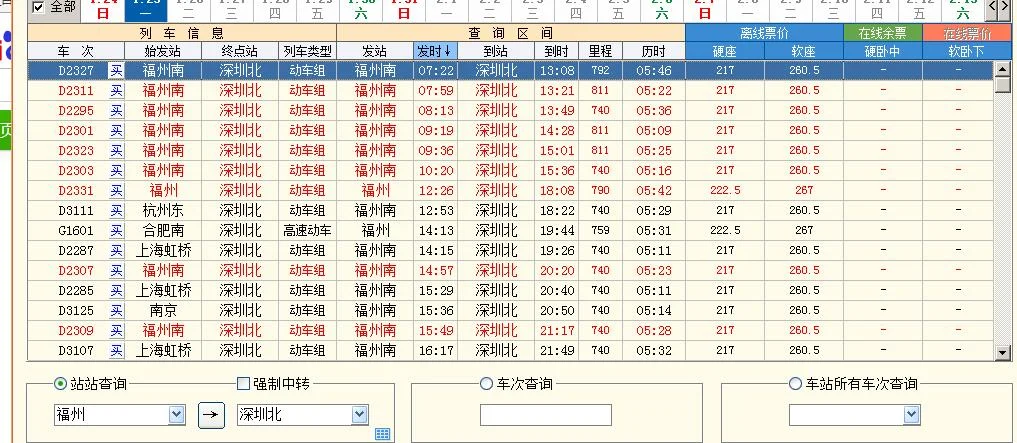Click duration 05:42 of D2331
Viewport: 1017px width, 443px height.
(x=654, y=191)
